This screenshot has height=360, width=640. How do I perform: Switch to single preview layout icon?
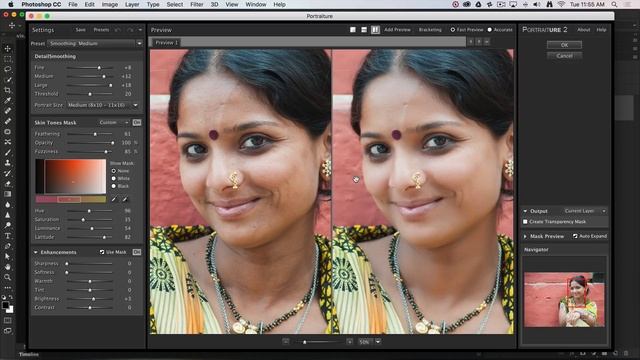[x=353, y=30]
